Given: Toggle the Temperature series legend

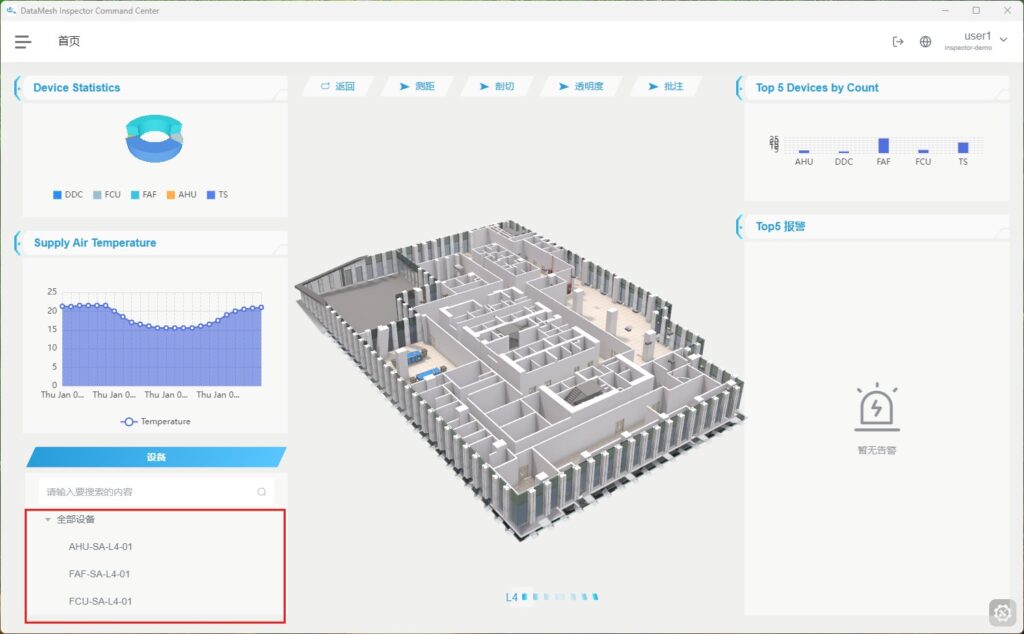Looking at the screenshot, I should tap(156, 422).
